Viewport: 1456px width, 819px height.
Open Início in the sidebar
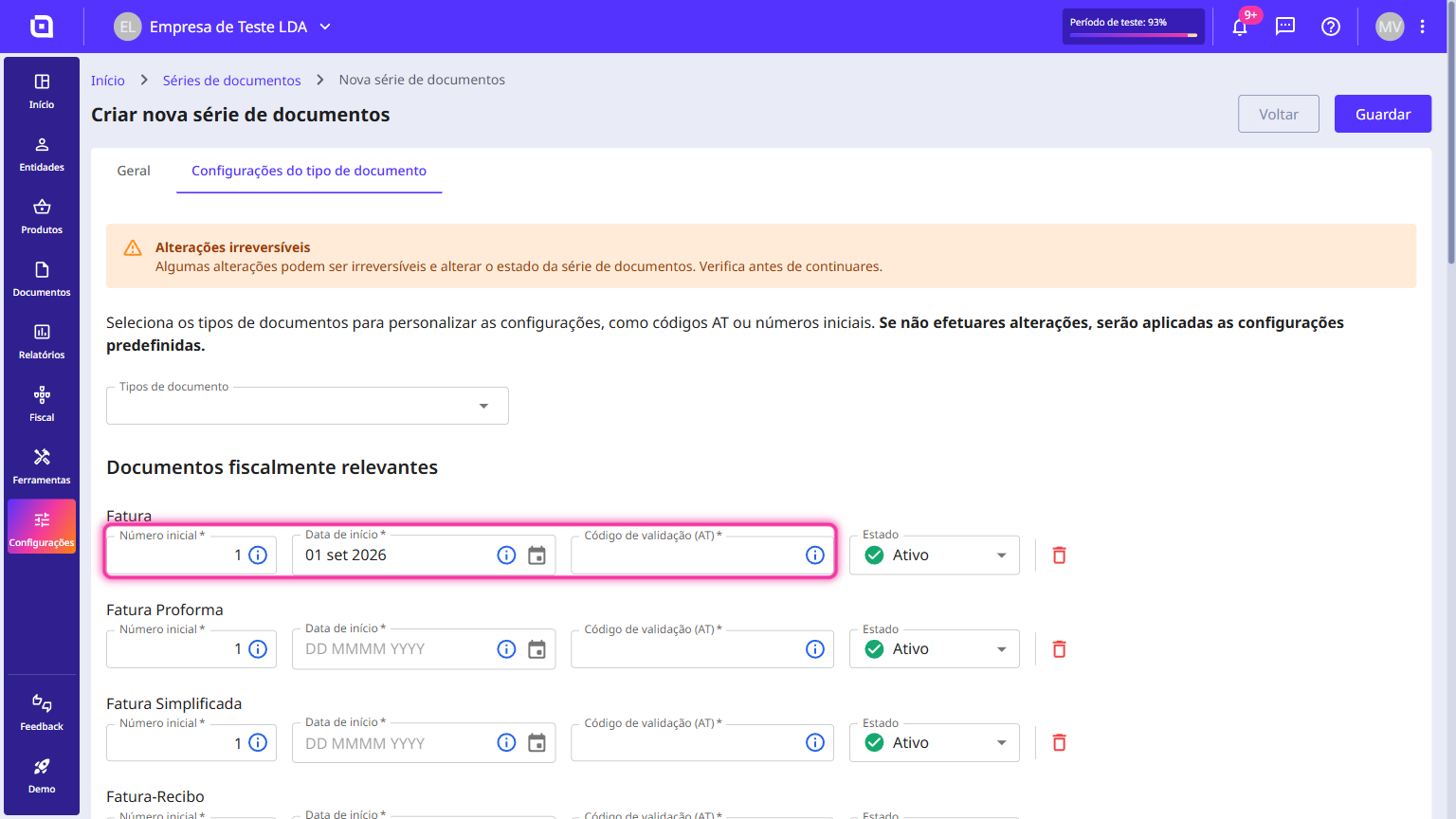coord(42,91)
